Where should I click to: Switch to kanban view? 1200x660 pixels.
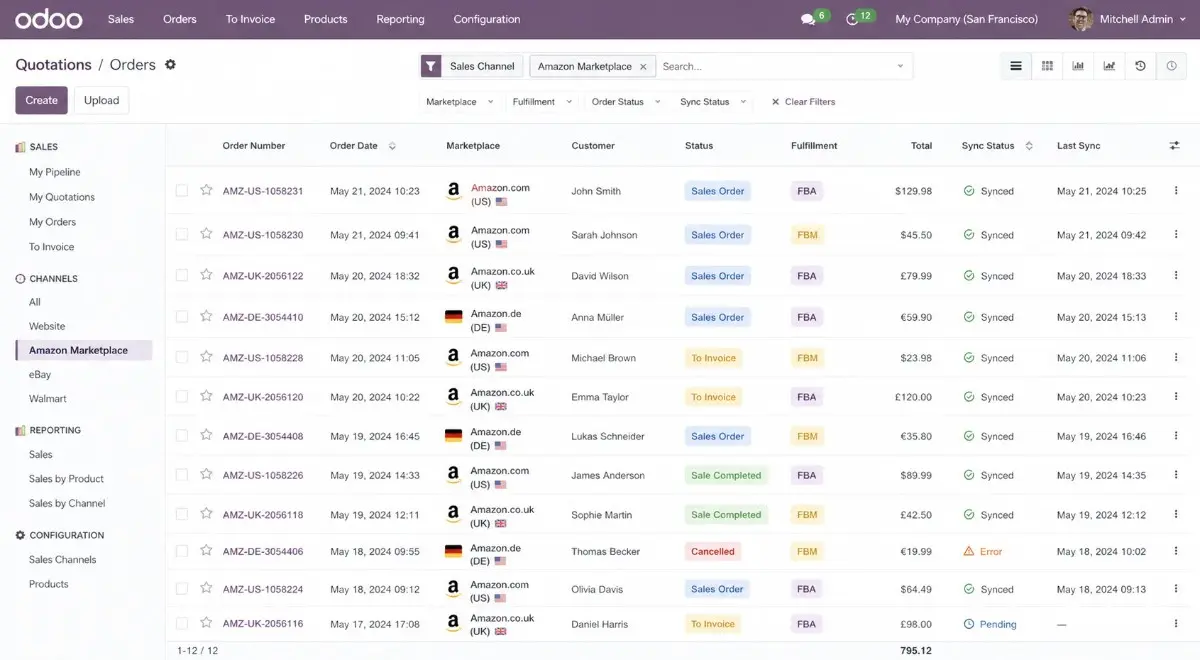(x=1047, y=66)
